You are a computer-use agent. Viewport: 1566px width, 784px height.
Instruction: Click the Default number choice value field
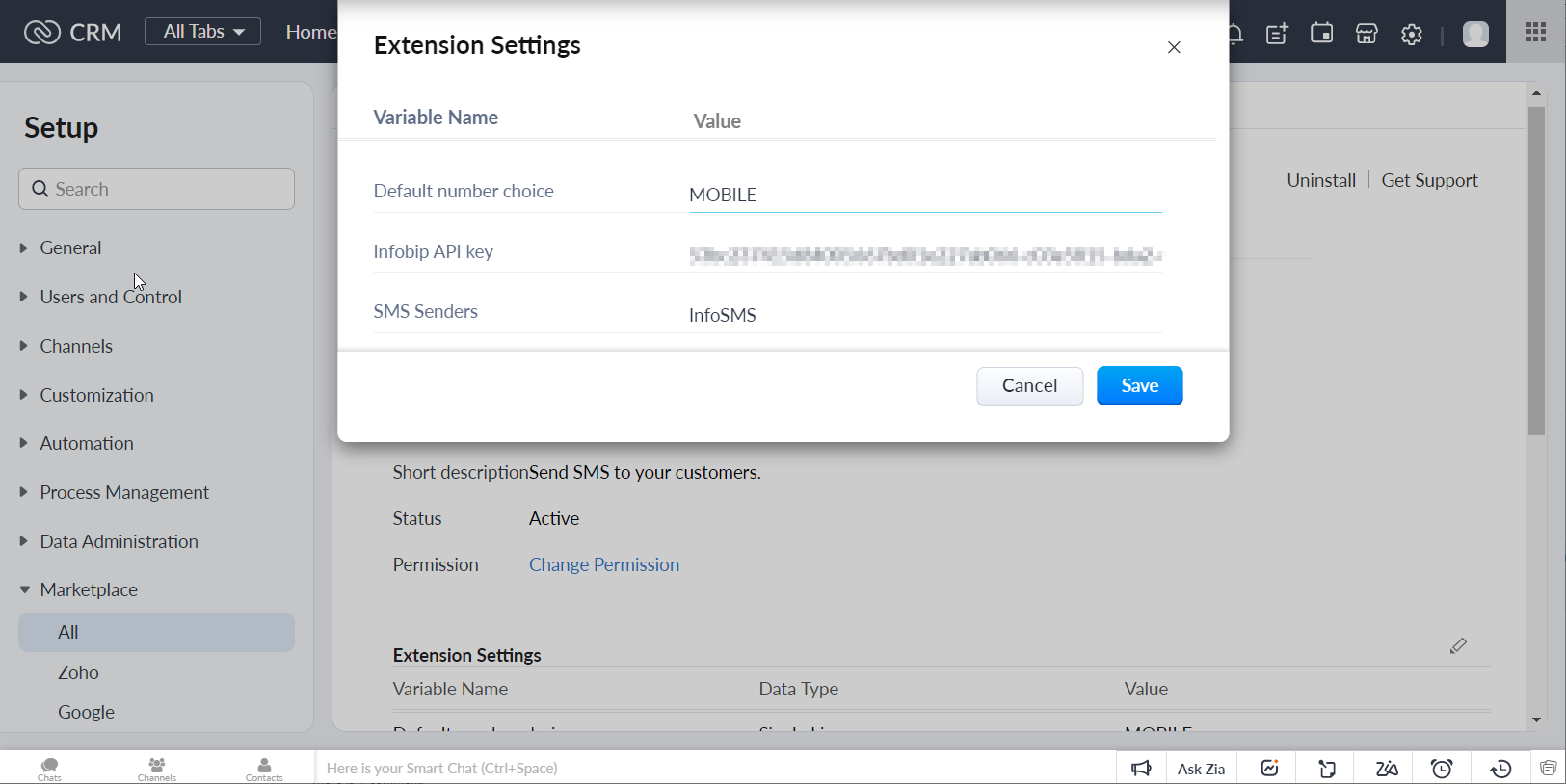tap(924, 195)
